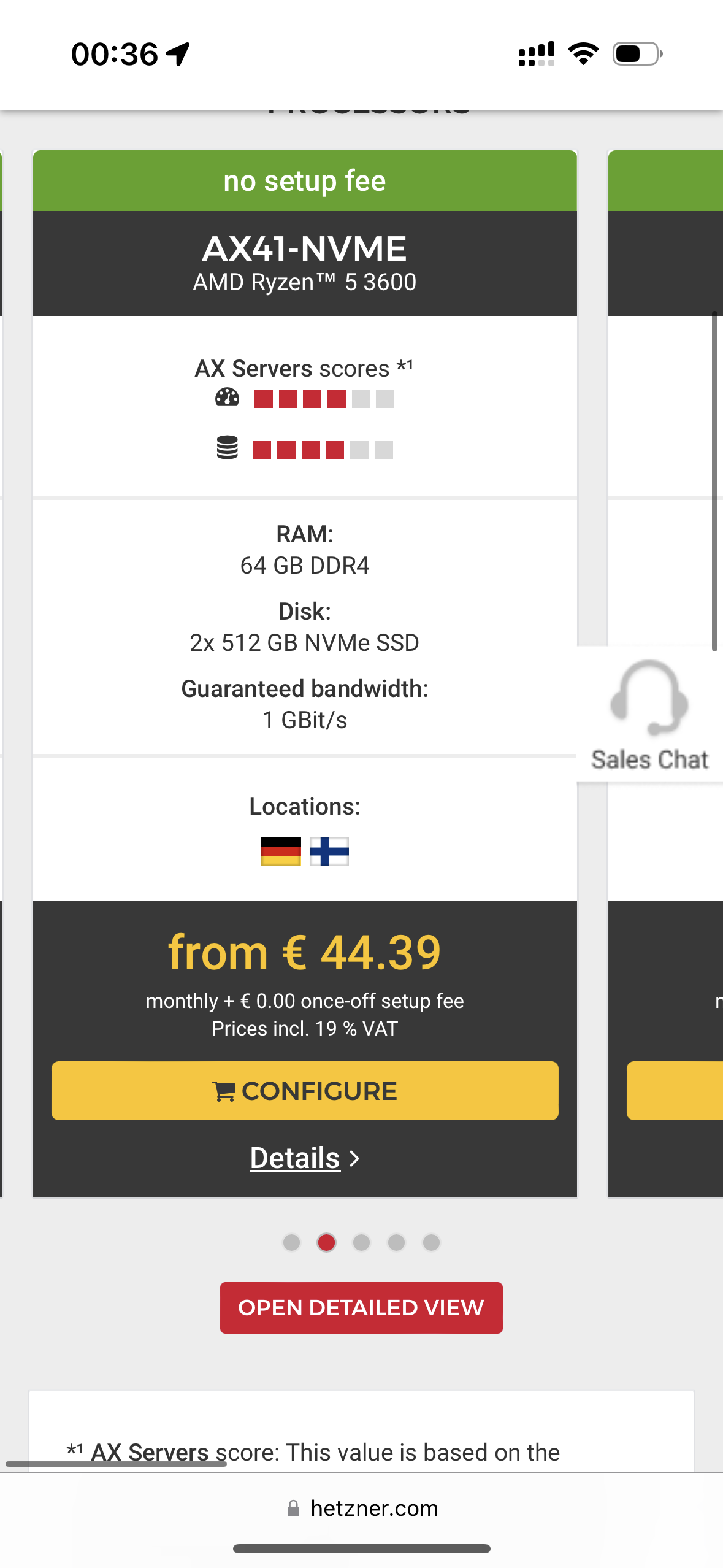723x1568 pixels.
Task: Tap the AX41-NVME server title
Action: [x=305, y=249]
